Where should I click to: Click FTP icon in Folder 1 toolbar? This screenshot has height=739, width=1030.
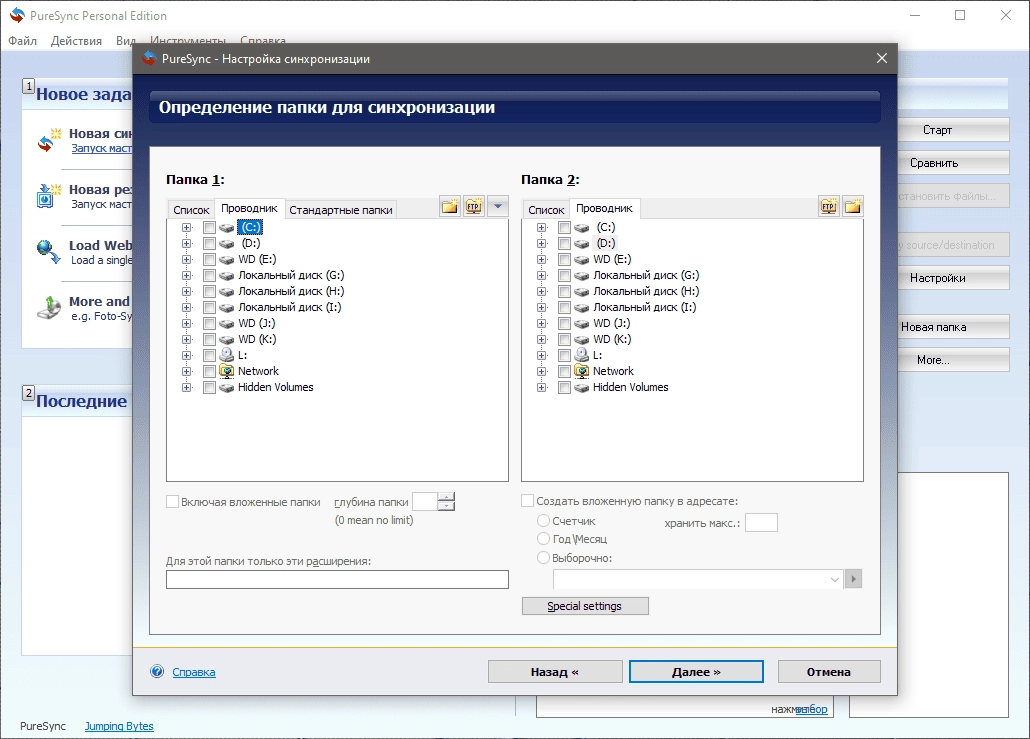point(474,206)
